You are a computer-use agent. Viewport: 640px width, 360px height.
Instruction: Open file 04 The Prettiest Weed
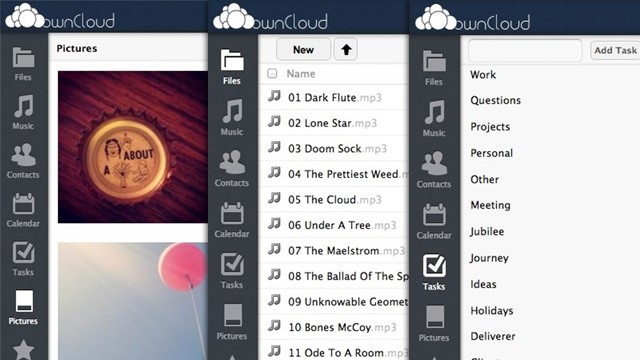click(x=348, y=174)
